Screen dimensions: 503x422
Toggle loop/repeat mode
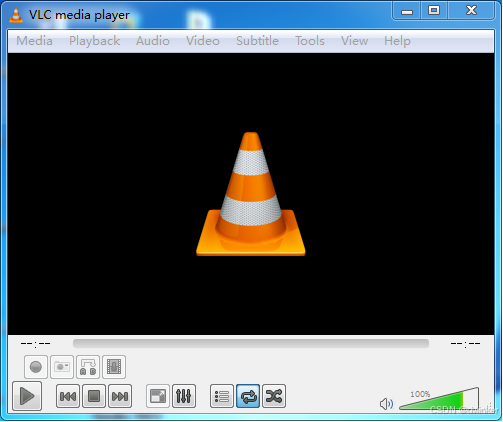click(248, 396)
